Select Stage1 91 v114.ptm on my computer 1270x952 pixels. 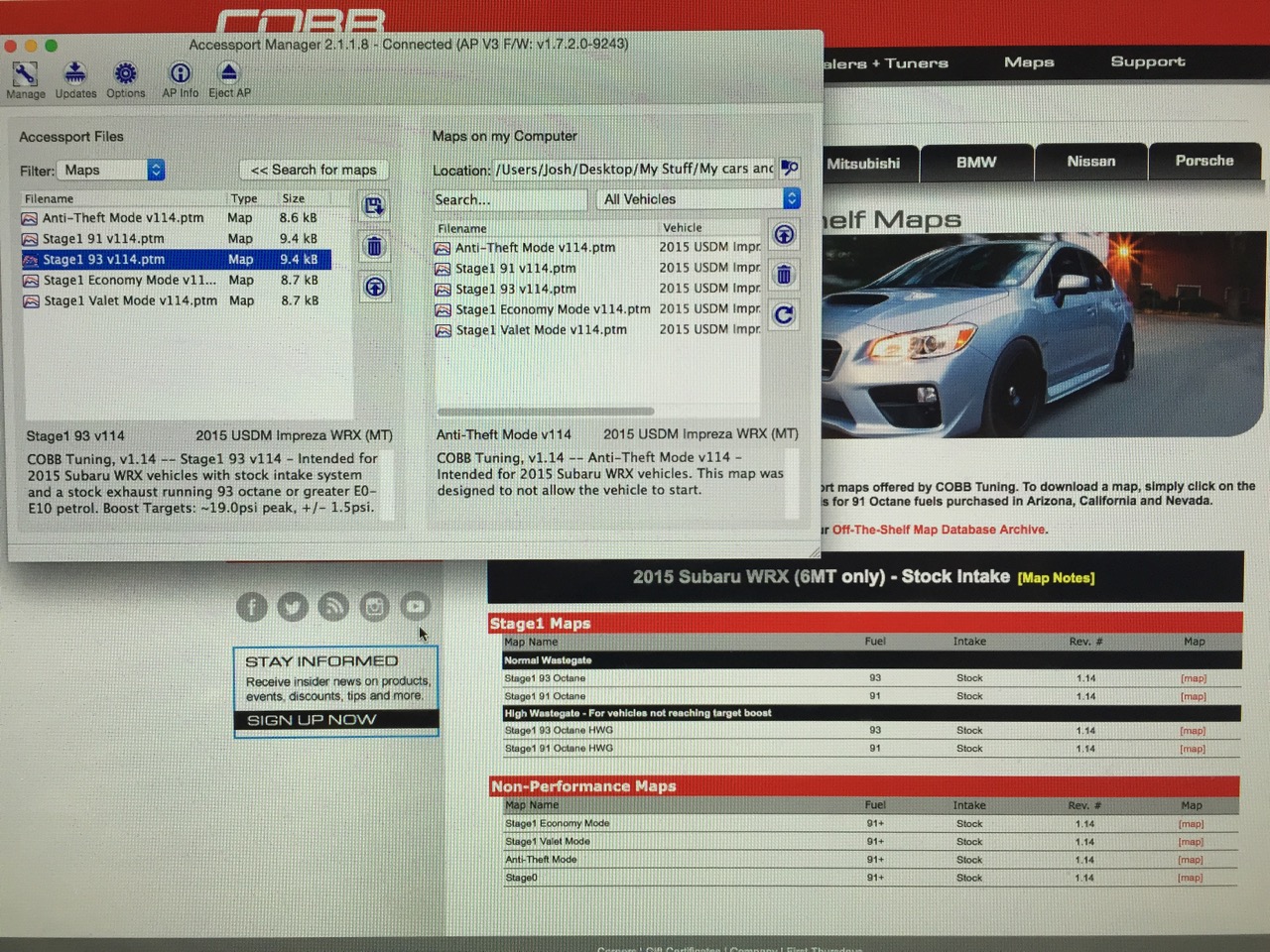pyautogui.click(x=598, y=269)
